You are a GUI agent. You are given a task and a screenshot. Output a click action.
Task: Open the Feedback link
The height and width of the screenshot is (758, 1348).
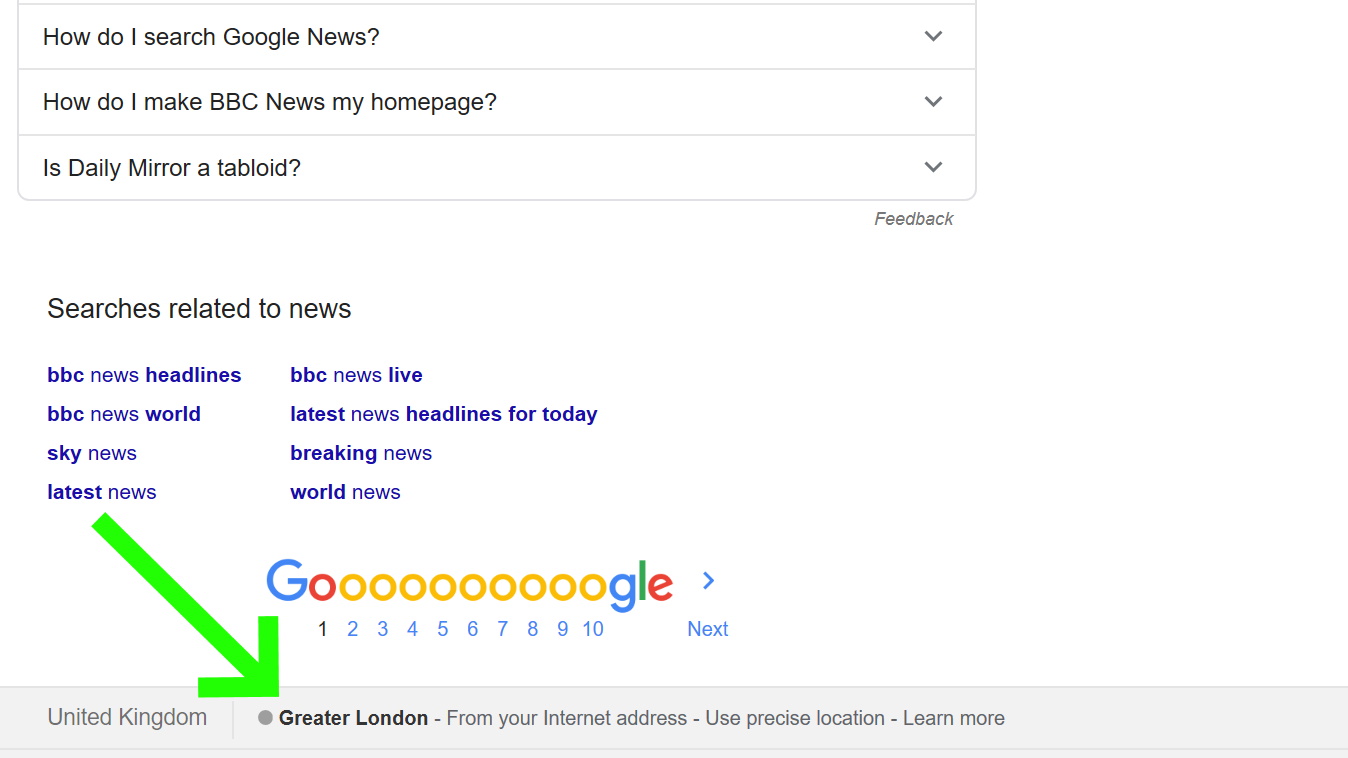[913, 219]
